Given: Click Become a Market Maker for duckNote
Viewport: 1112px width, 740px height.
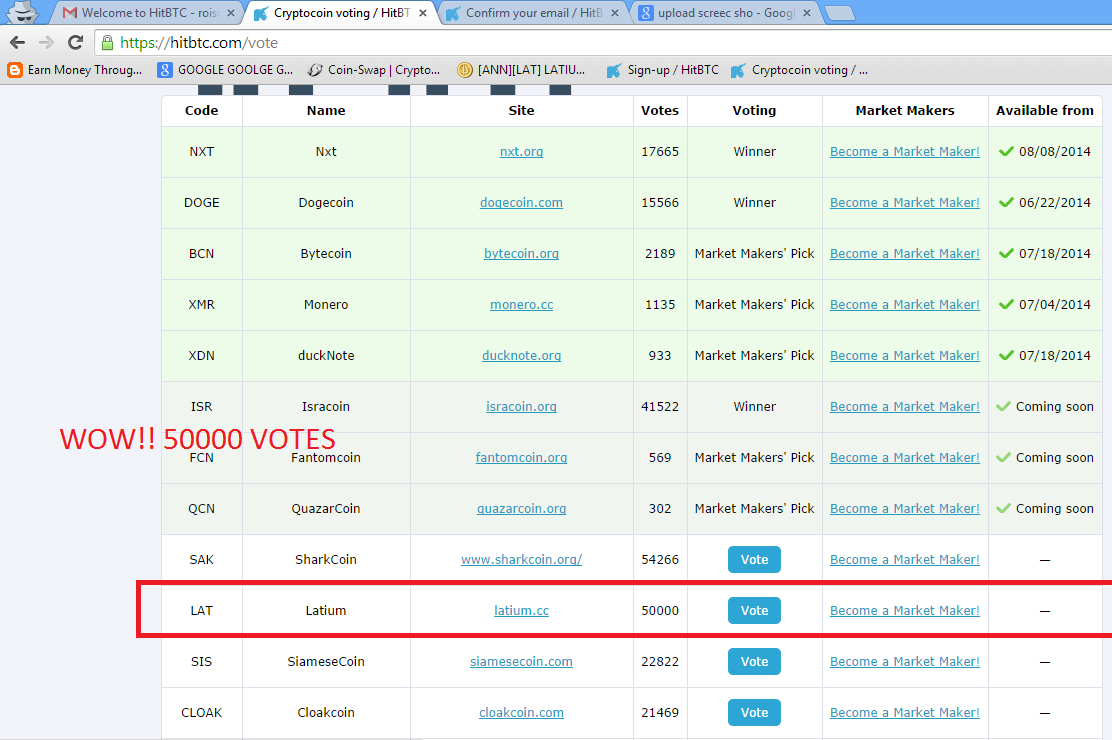Looking at the screenshot, I should (905, 355).
